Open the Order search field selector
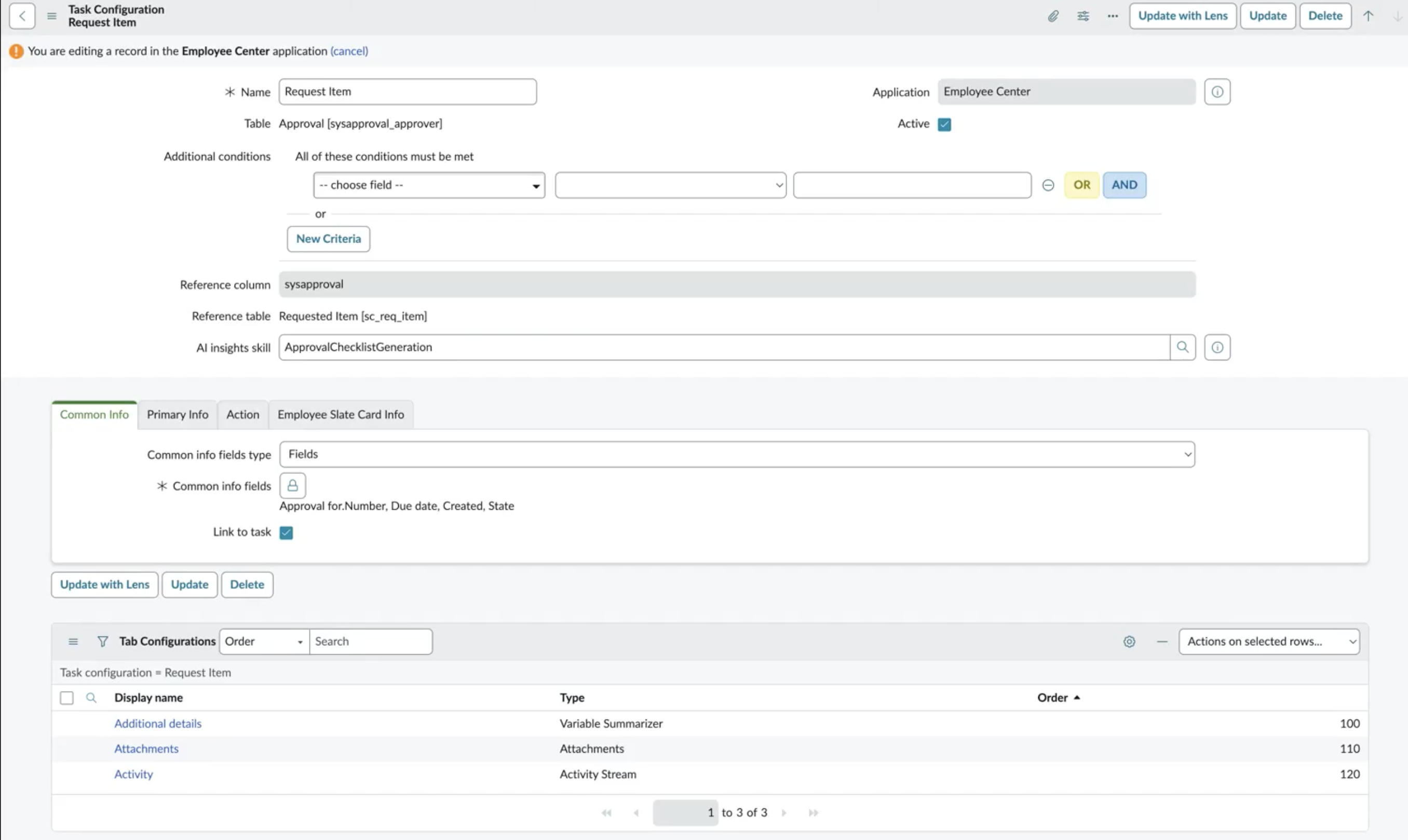The width and height of the screenshot is (1408, 840). click(x=264, y=641)
